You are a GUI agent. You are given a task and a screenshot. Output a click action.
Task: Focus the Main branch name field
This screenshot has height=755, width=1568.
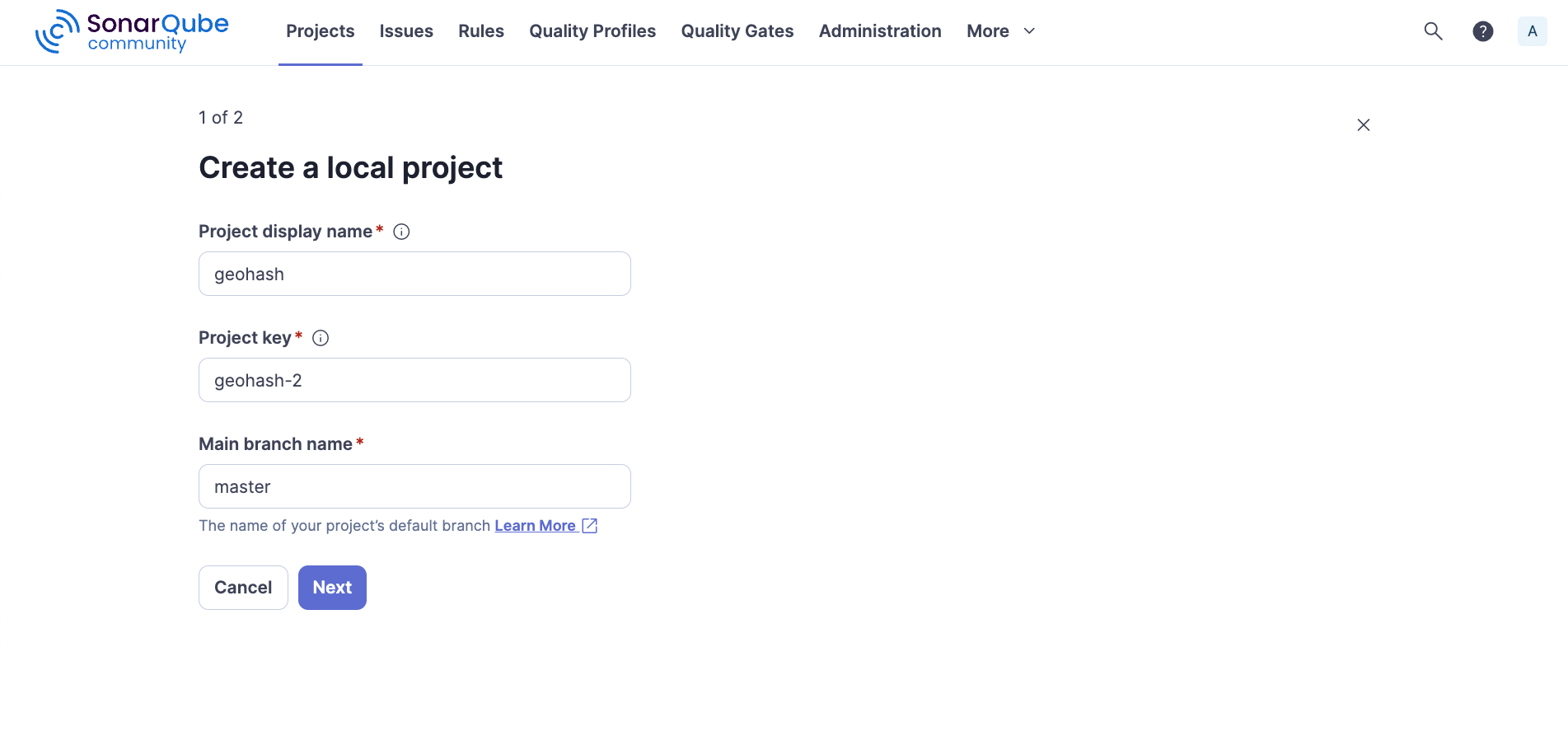coord(414,486)
